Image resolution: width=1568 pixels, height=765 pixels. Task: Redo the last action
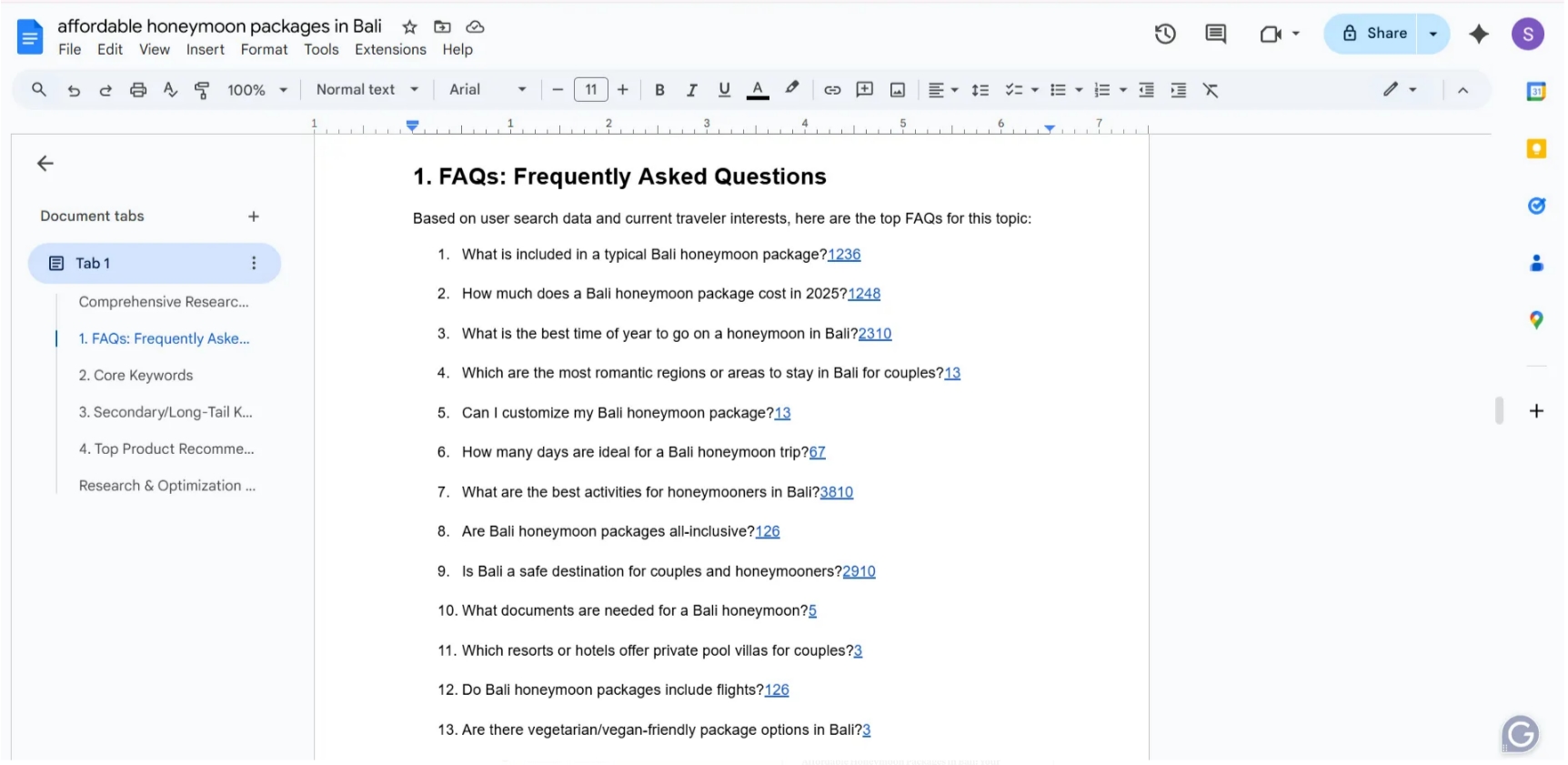pyautogui.click(x=106, y=89)
